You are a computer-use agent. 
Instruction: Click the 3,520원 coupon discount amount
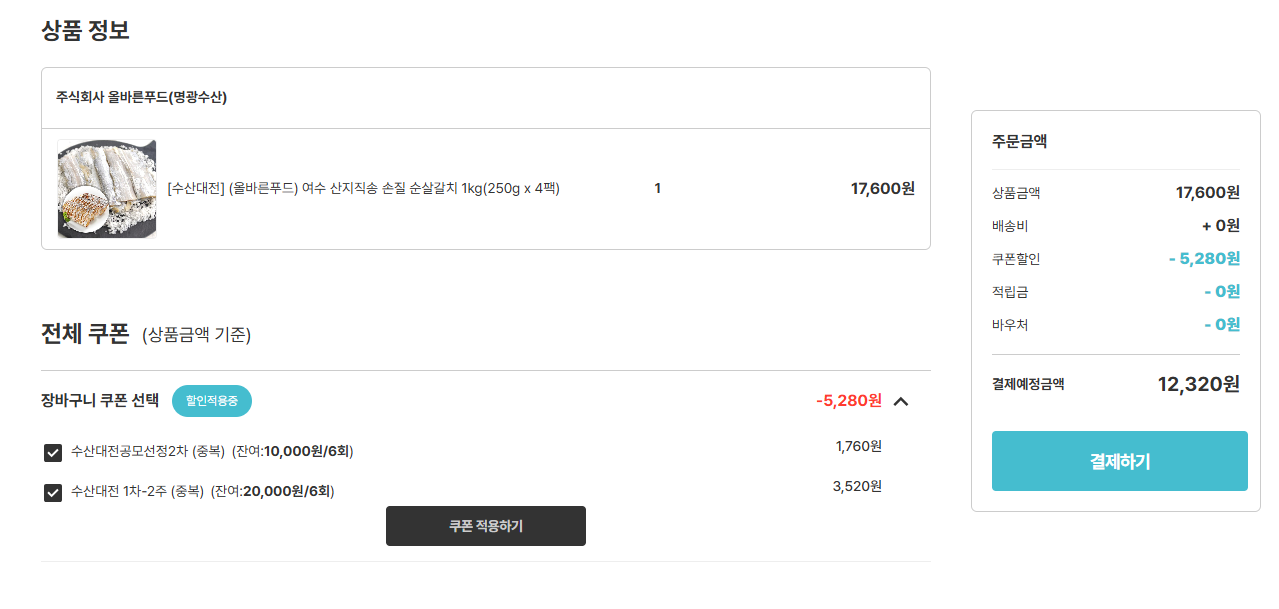pos(857,486)
